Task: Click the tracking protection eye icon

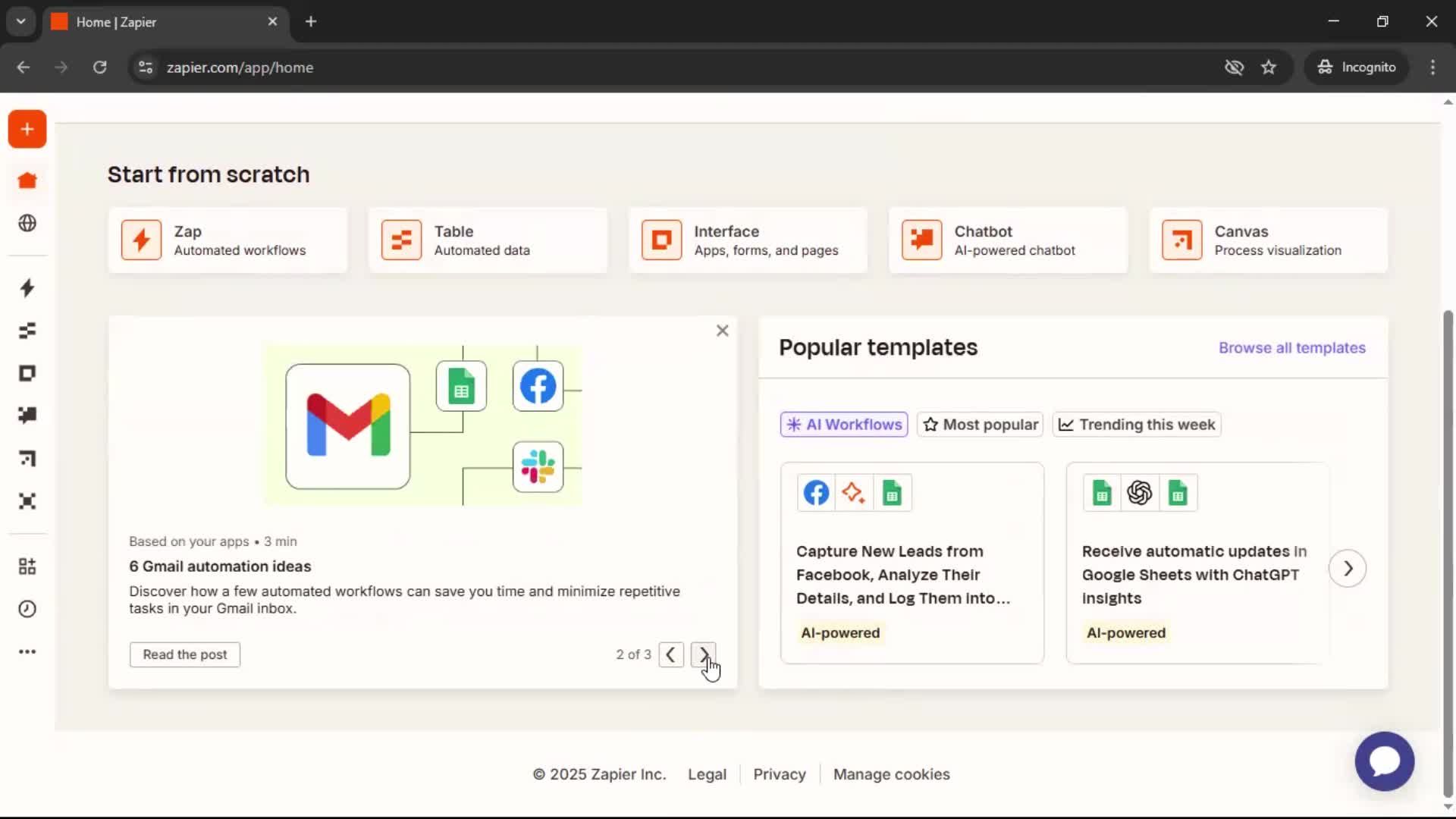Action: coord(1234,67)
